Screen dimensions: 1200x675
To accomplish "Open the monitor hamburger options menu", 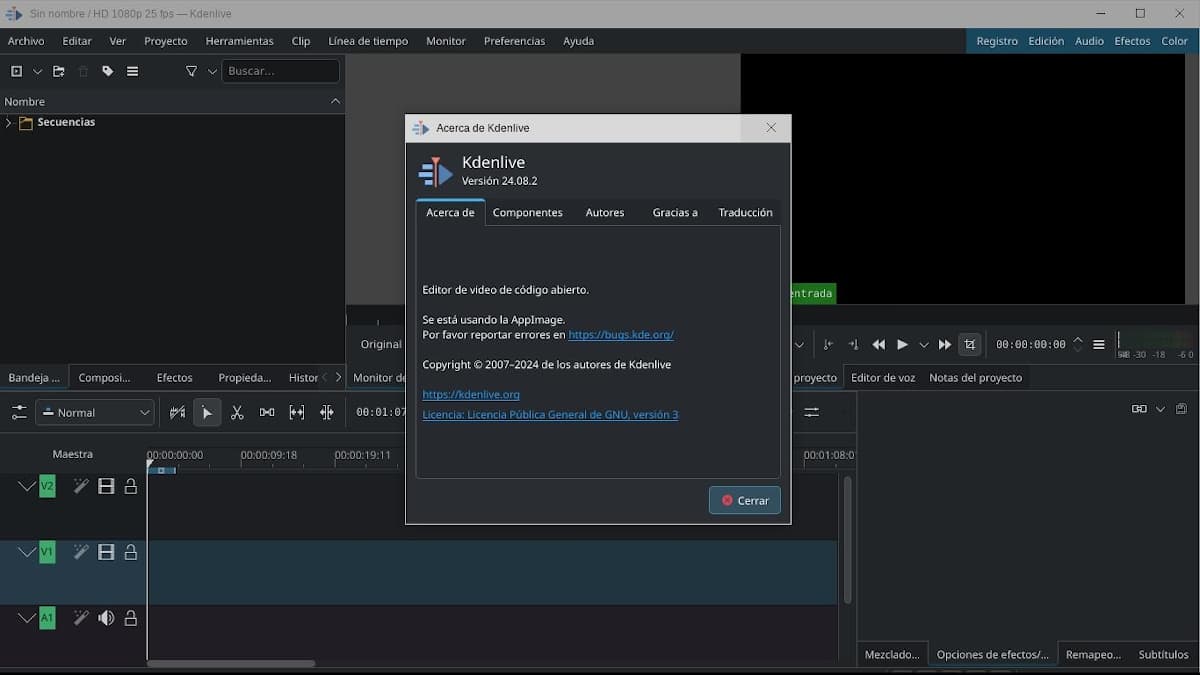I will 1099,344.
